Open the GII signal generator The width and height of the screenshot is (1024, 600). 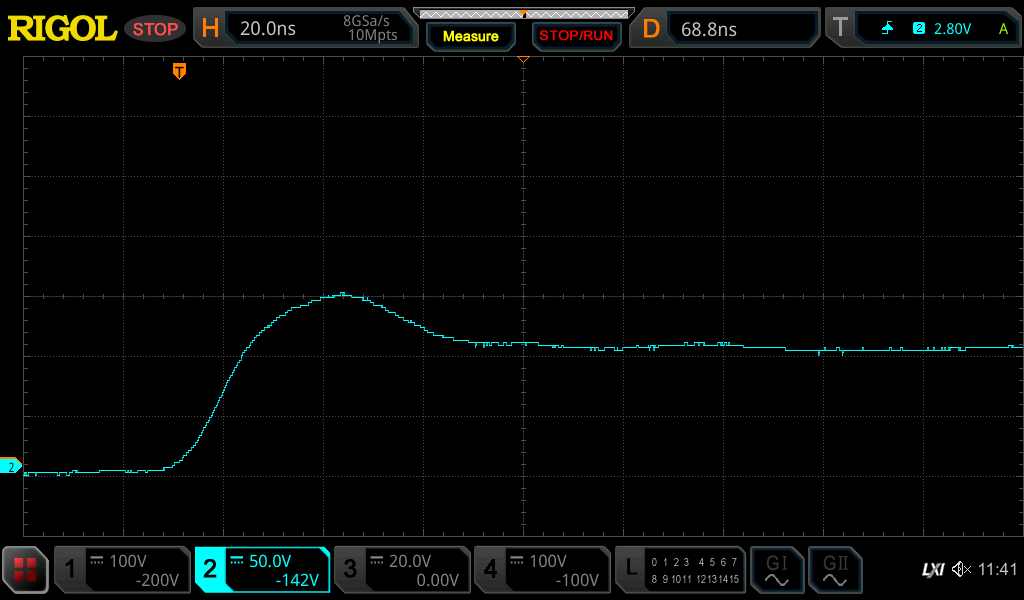(835, 569)
